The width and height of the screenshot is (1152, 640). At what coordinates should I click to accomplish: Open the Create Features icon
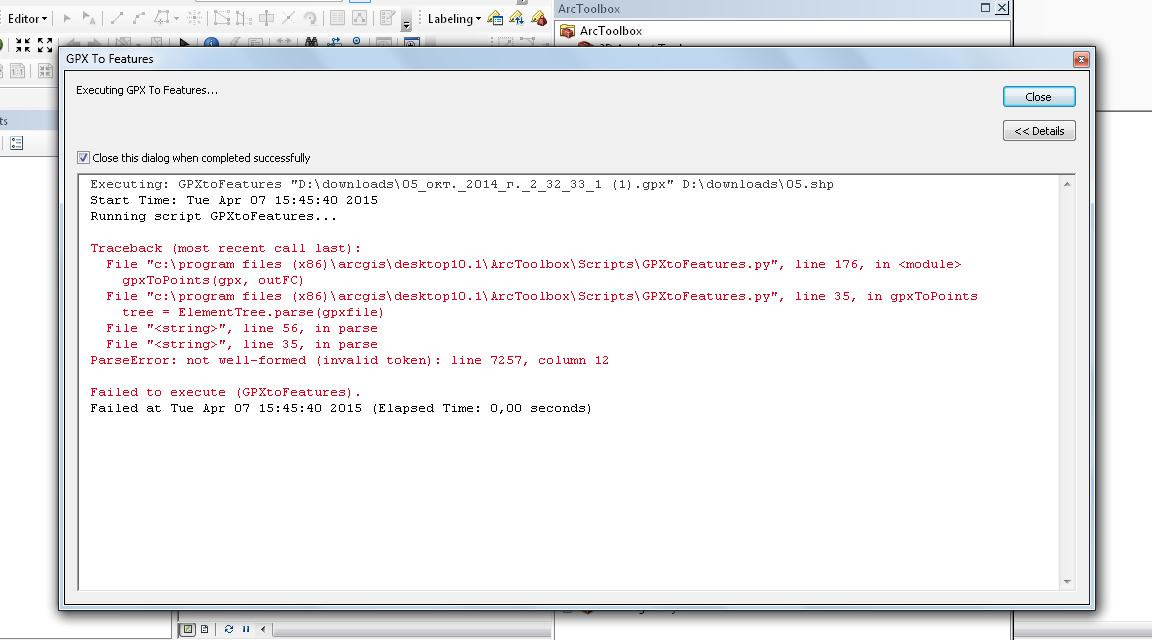pyautogui.click(x=387, y=18)
